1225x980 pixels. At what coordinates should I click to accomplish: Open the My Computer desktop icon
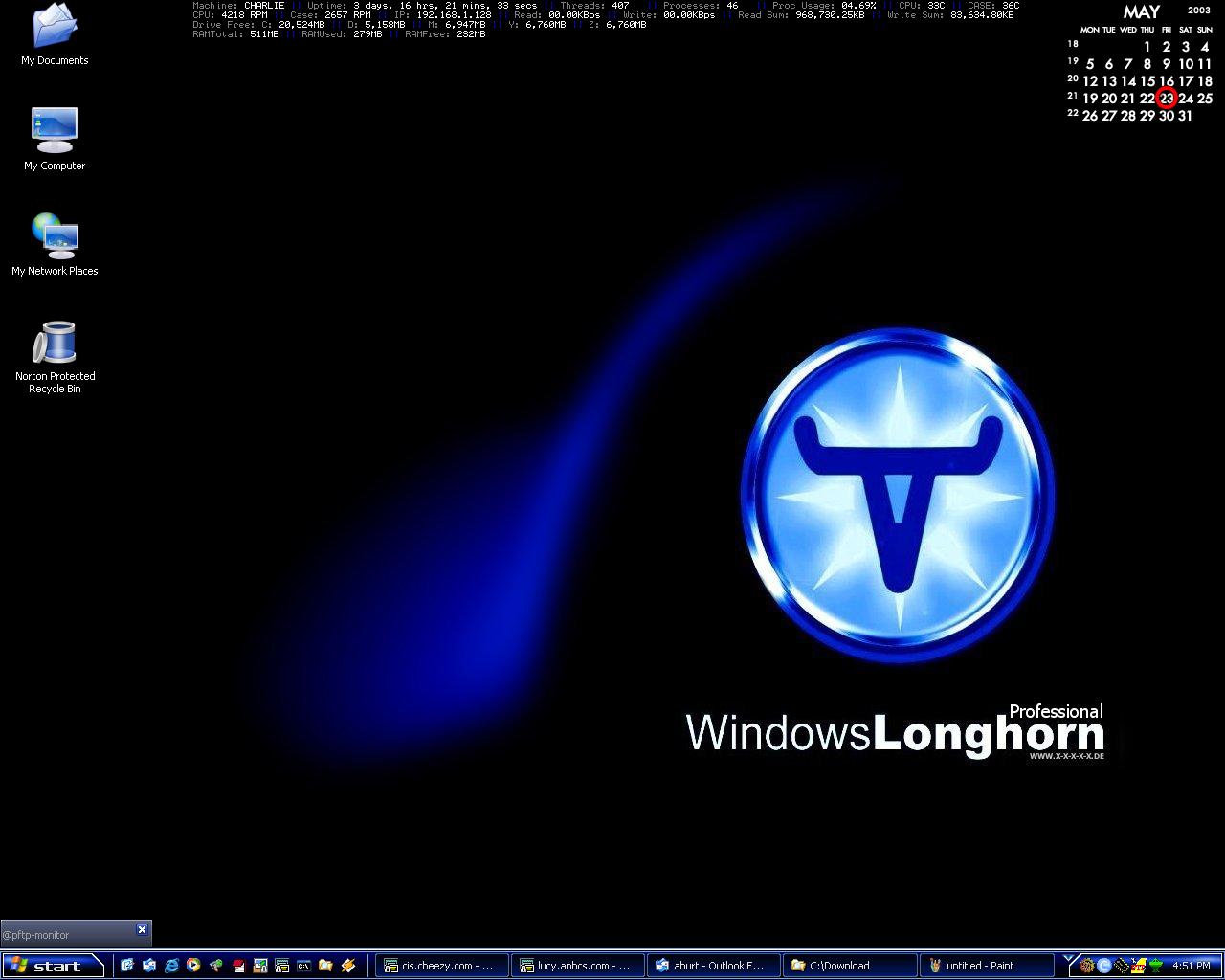(x=55, y=140)
